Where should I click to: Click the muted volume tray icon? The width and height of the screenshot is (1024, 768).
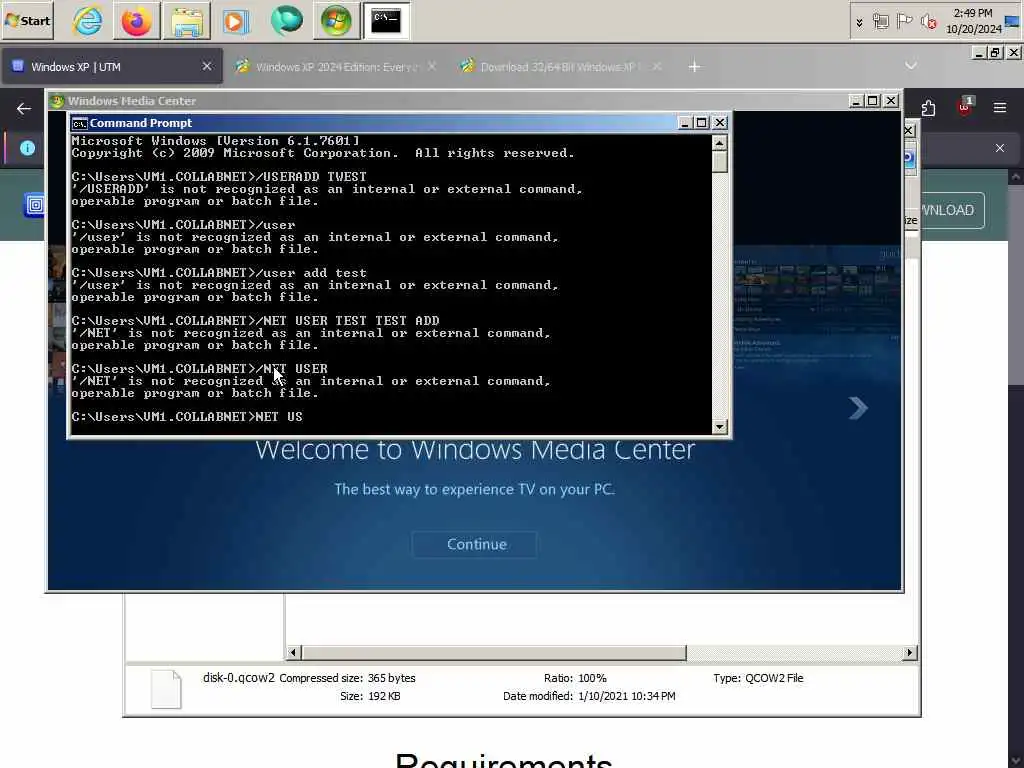pyautogui.click(x=928, y=22)
